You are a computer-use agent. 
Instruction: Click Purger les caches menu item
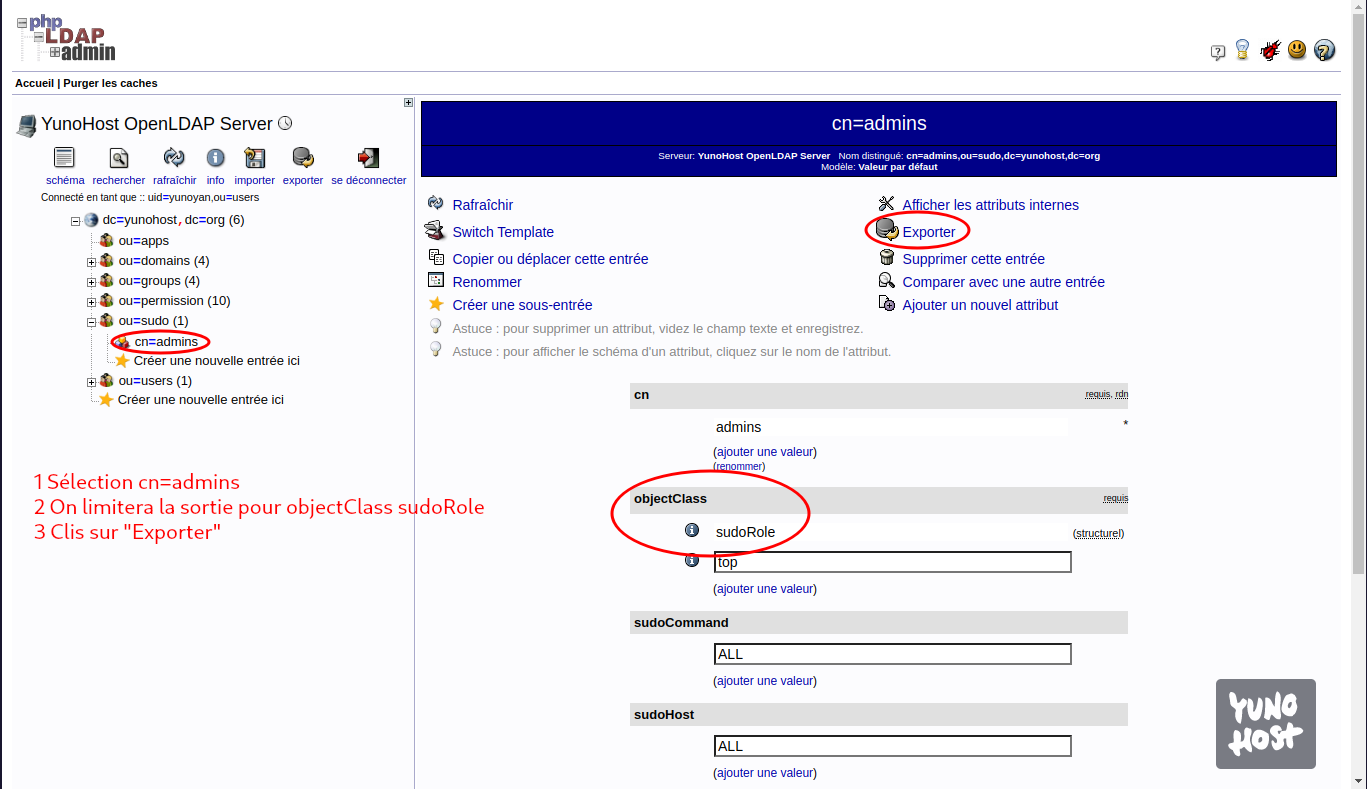[110, 83]
